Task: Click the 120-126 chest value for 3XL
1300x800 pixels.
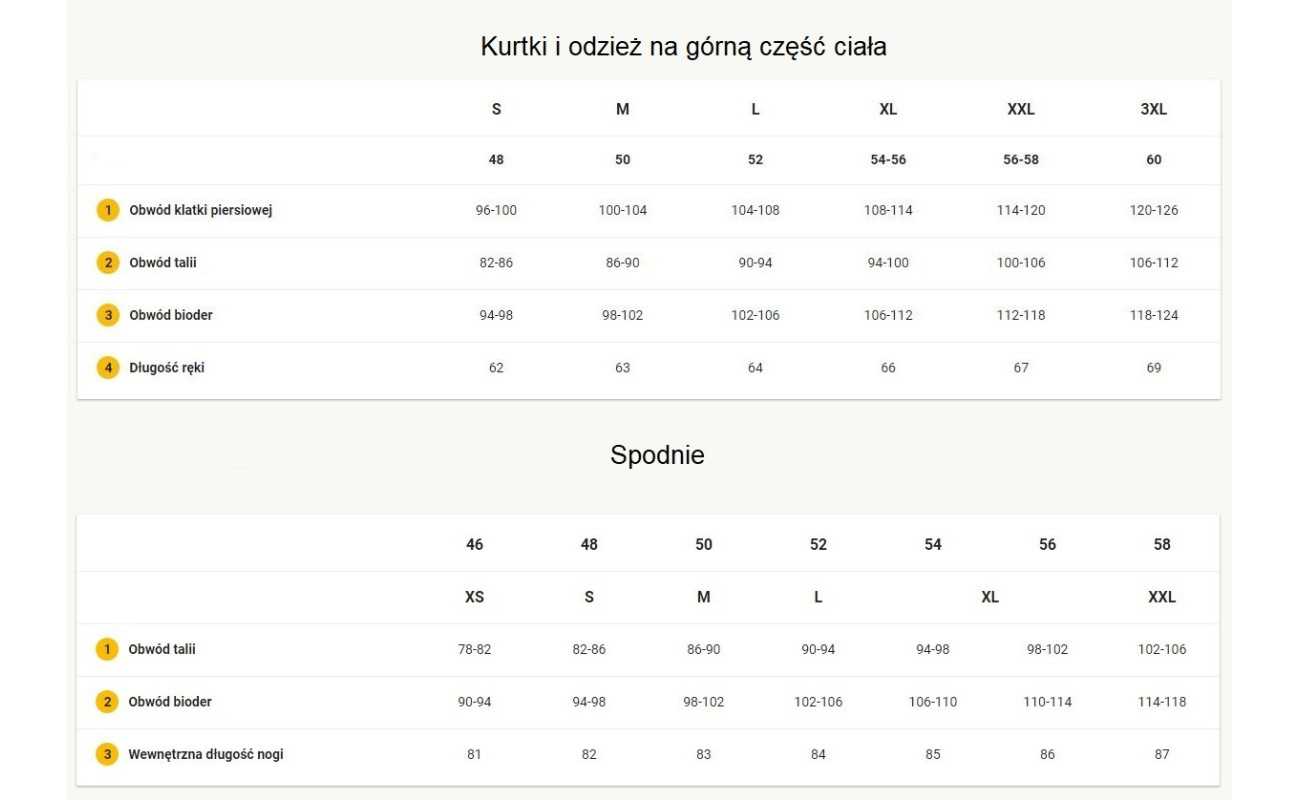Action: [x=1154, y=211]
